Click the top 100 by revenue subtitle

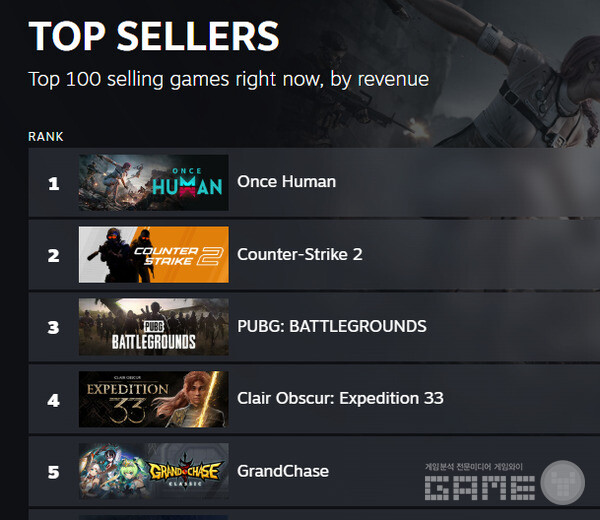pos(229,78)
